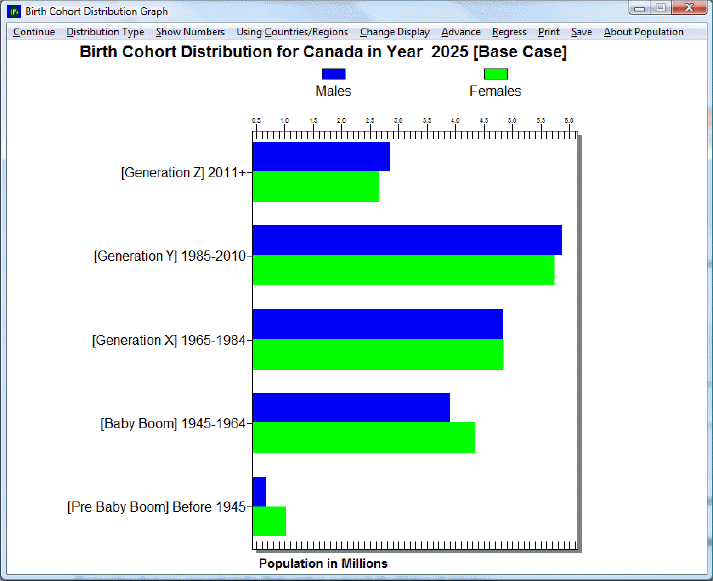Click the chart title mentioning Canada 2025

(323, 51)
